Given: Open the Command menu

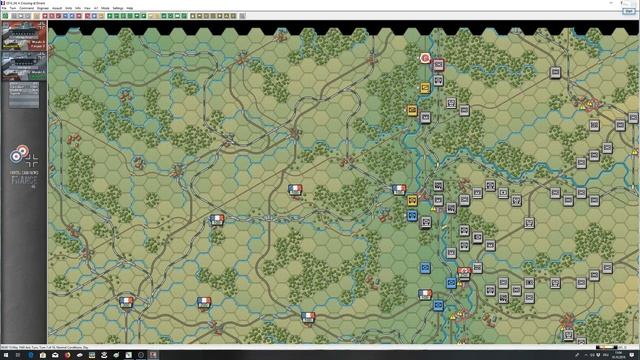Looking at the screenshot, I should point(27,8).
